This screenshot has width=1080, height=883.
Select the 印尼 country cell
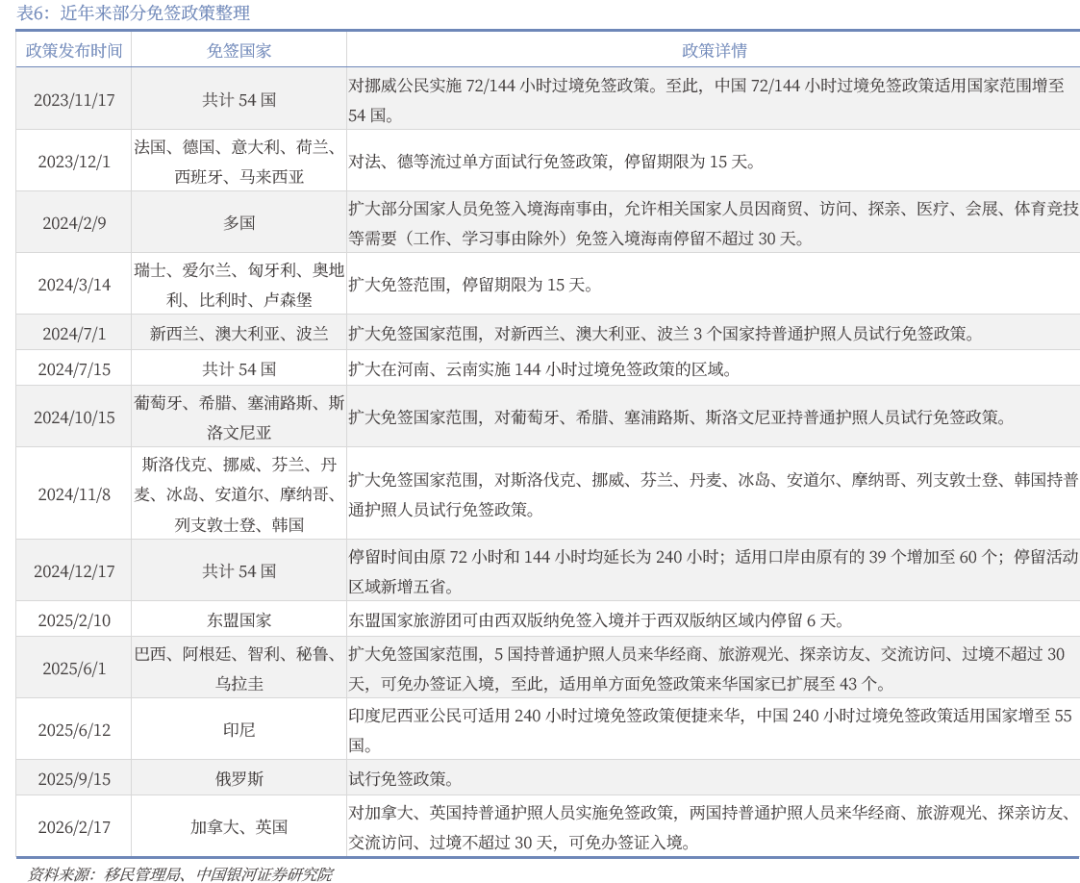point(239,730)
